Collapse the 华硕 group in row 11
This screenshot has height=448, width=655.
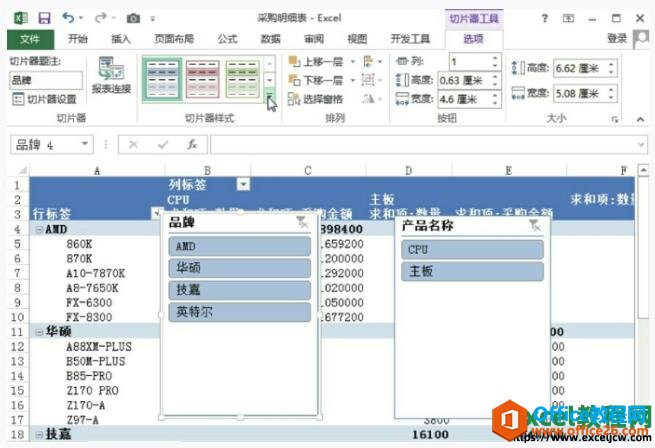[39, 332]
